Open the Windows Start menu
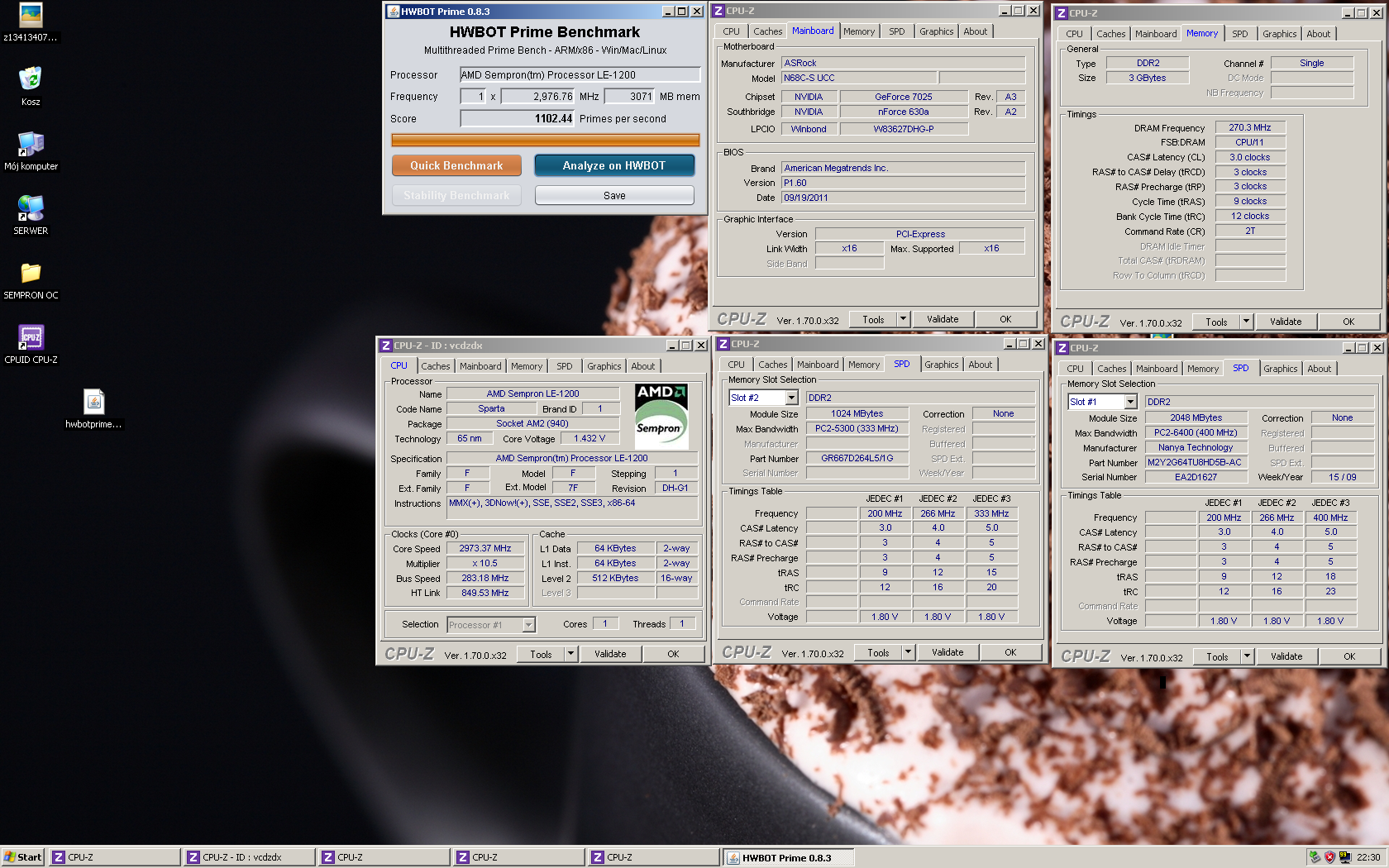The image size is (1389, 868). pos(23,857)
